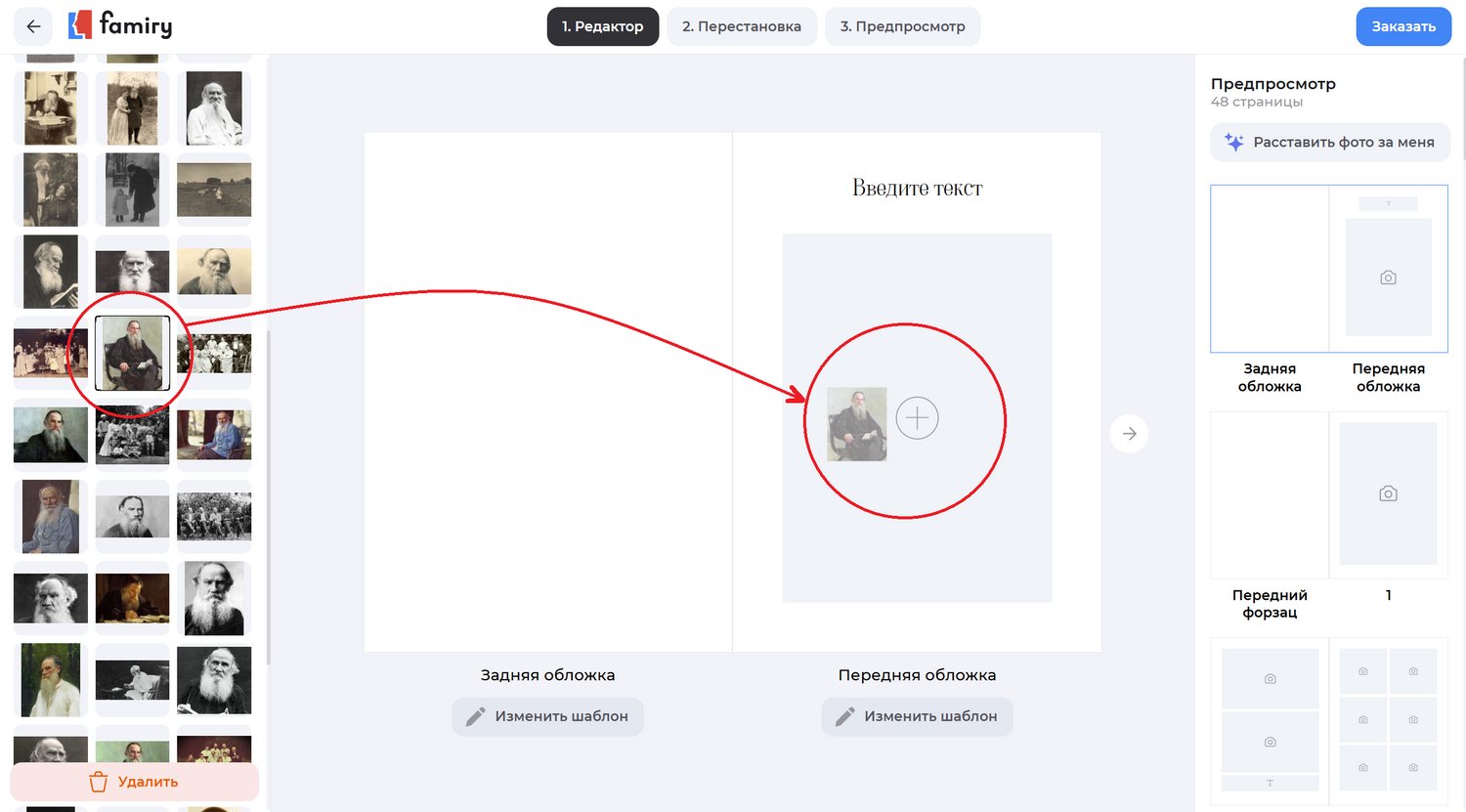Click camera icon on page 1 preview
1466x812 pixels.
1388,494
